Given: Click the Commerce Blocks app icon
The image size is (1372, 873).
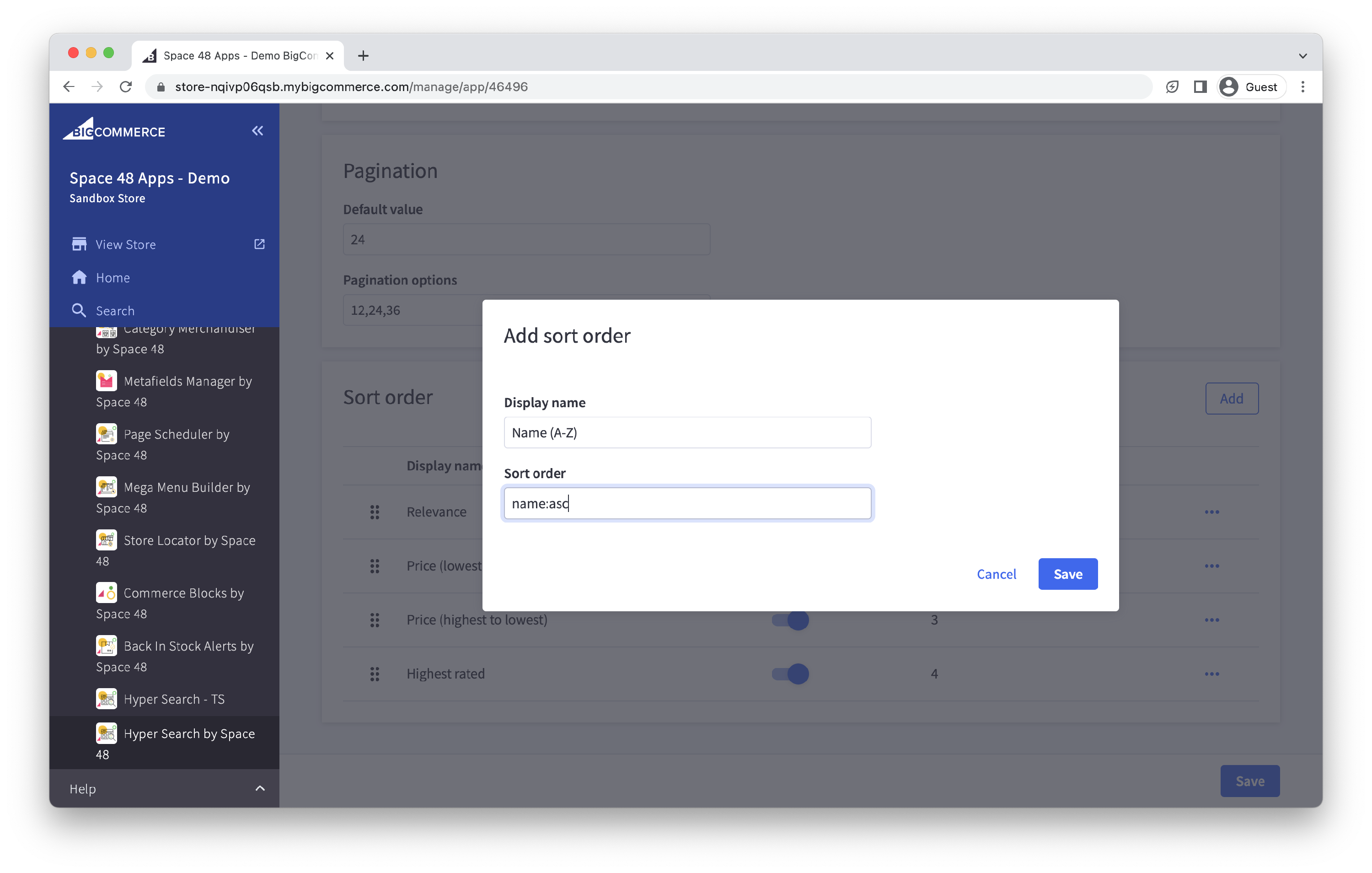Looking at the screenshot, I should [x=107, y=593].
